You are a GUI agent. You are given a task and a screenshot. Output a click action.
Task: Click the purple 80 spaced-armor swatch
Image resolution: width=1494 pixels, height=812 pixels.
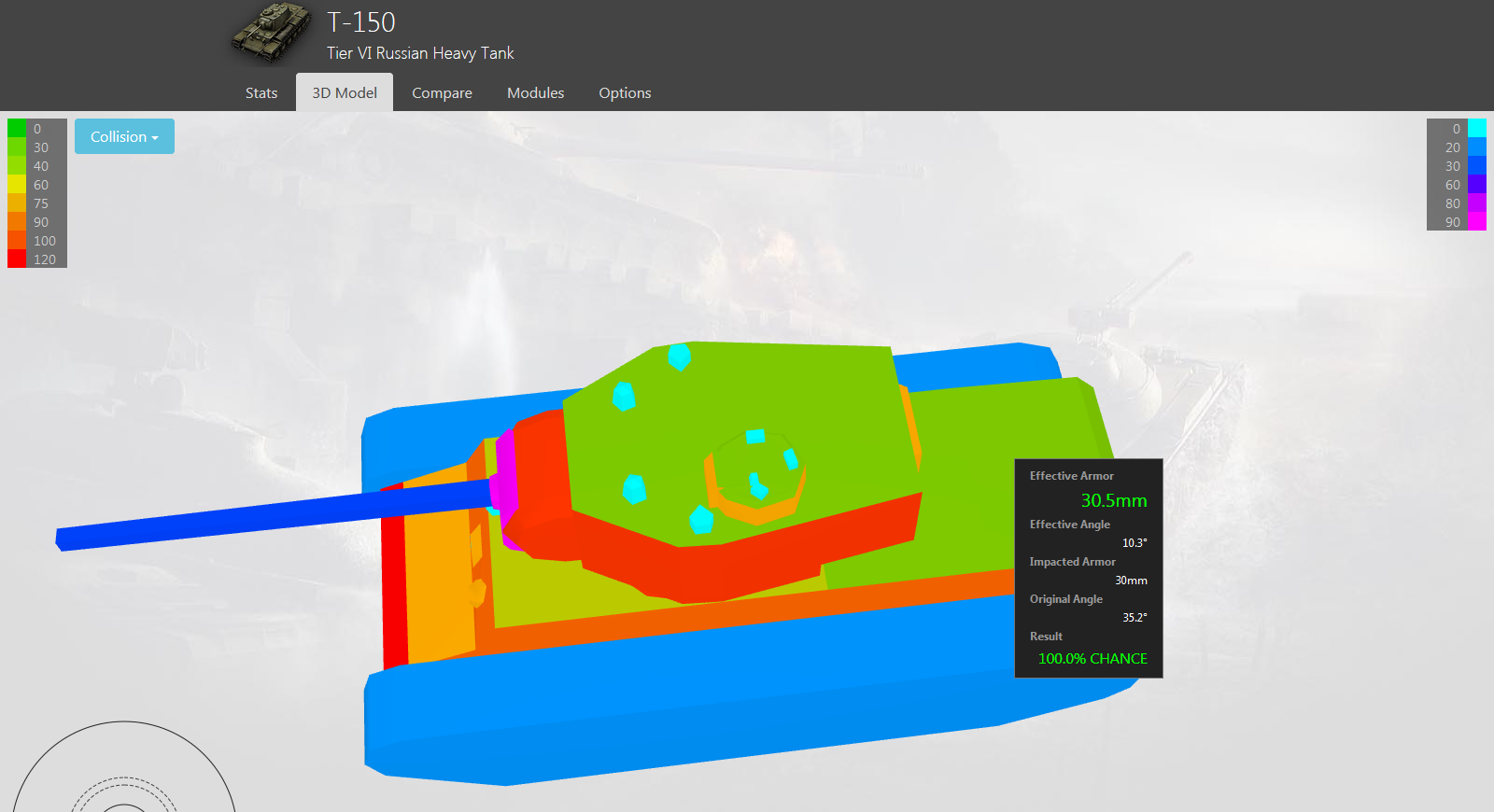(1477, 203)
